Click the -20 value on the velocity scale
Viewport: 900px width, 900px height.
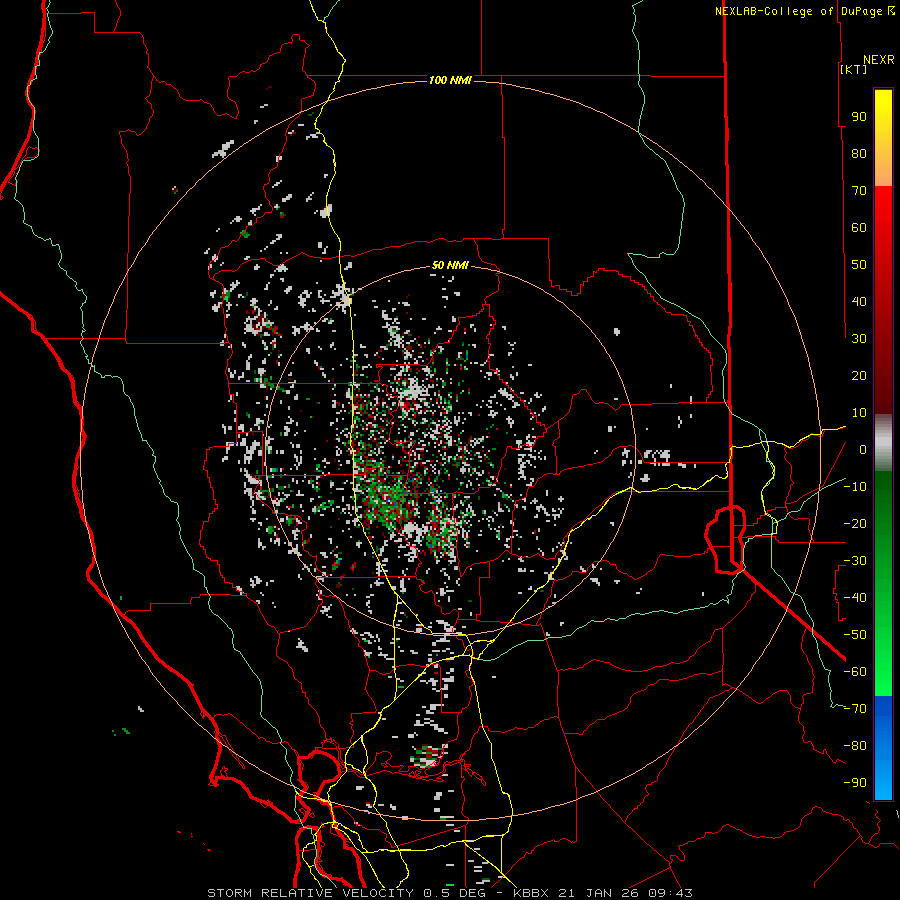coord(855,523)
